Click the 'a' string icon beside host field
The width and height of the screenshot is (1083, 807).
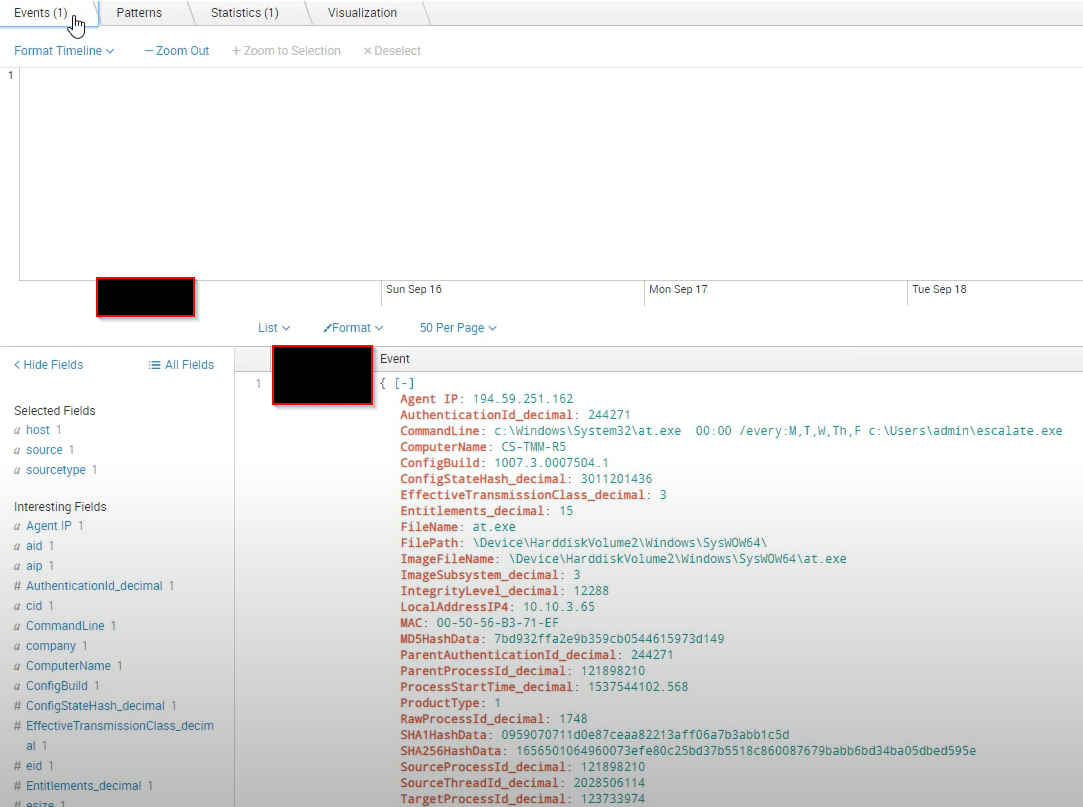click(x=19, y=430)
